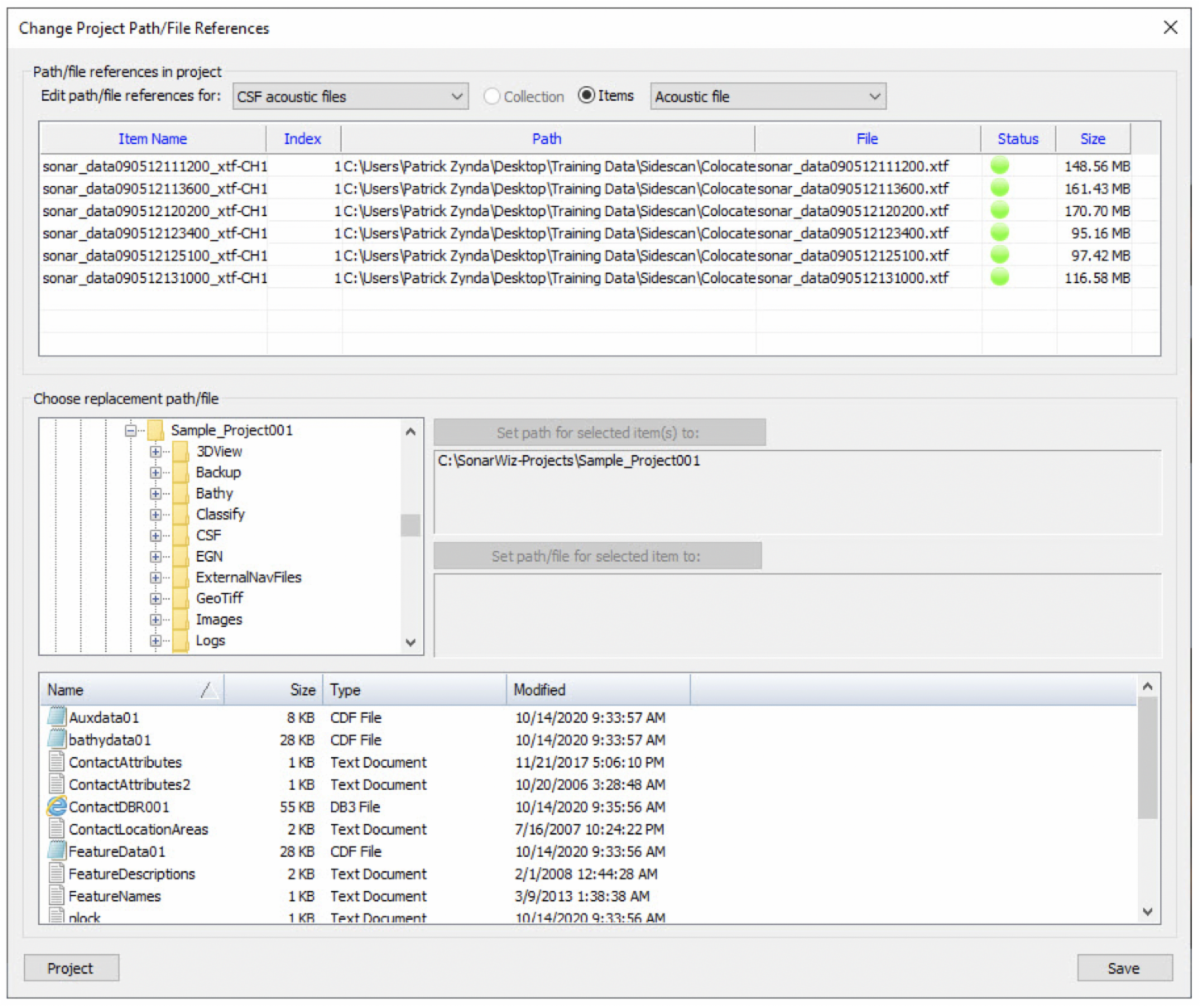Select the sonar_data090512123400_xtf-CH1 row
The height and width of the screenshot is (1006, 1200).
point(154,233)
